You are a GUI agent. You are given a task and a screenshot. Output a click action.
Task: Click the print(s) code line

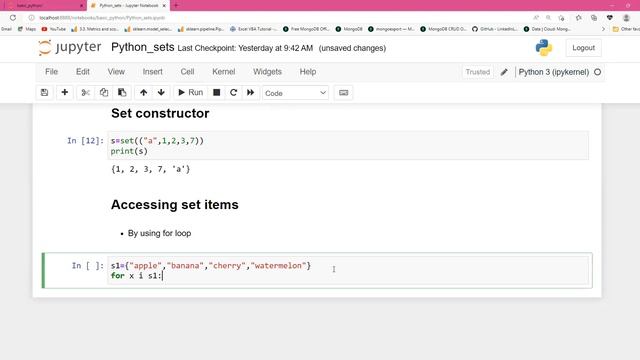pyautogui.click(x=129, y=151)
